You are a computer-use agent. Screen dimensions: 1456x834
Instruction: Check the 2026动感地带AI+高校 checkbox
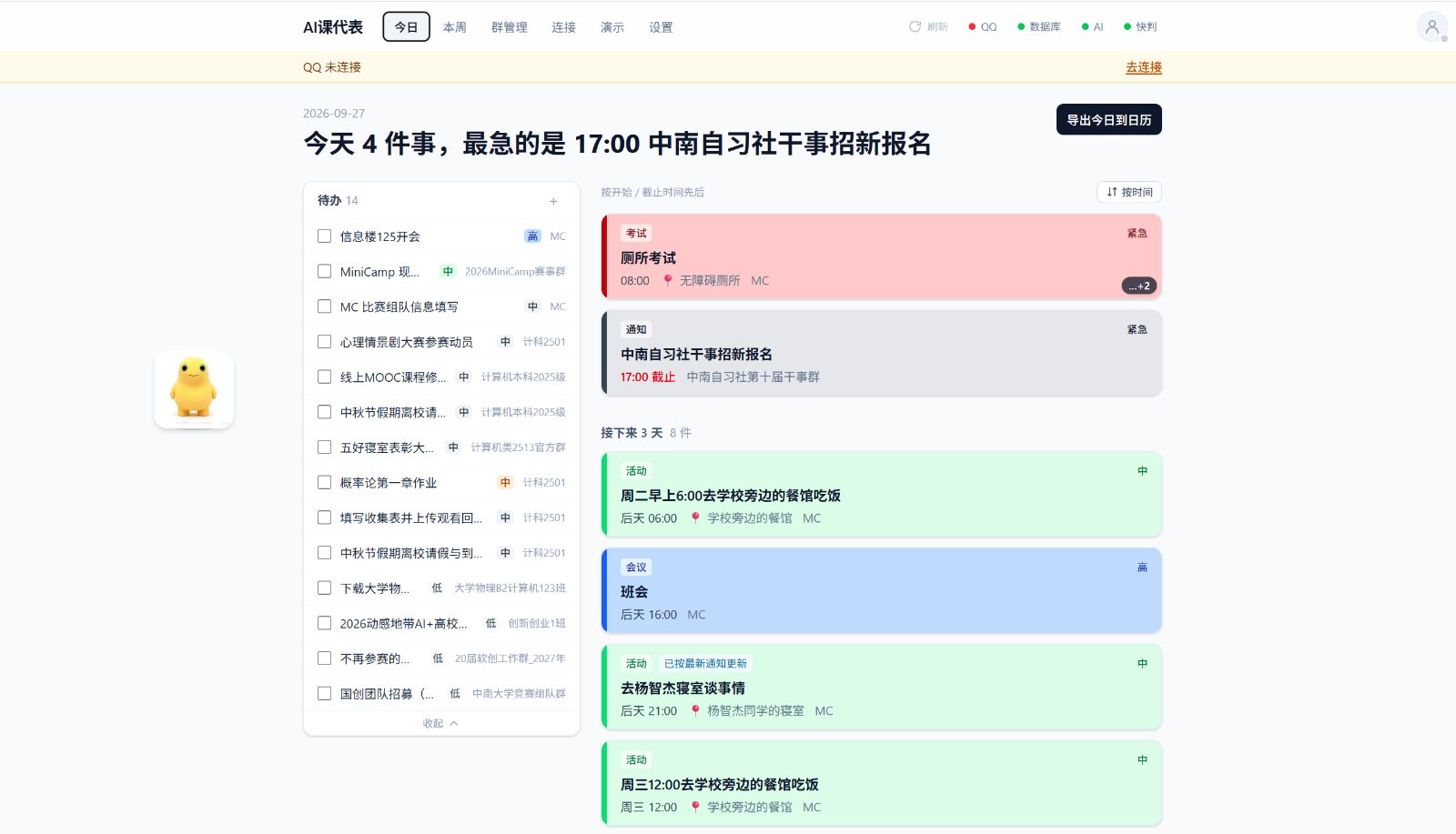[x=324, y=623]
